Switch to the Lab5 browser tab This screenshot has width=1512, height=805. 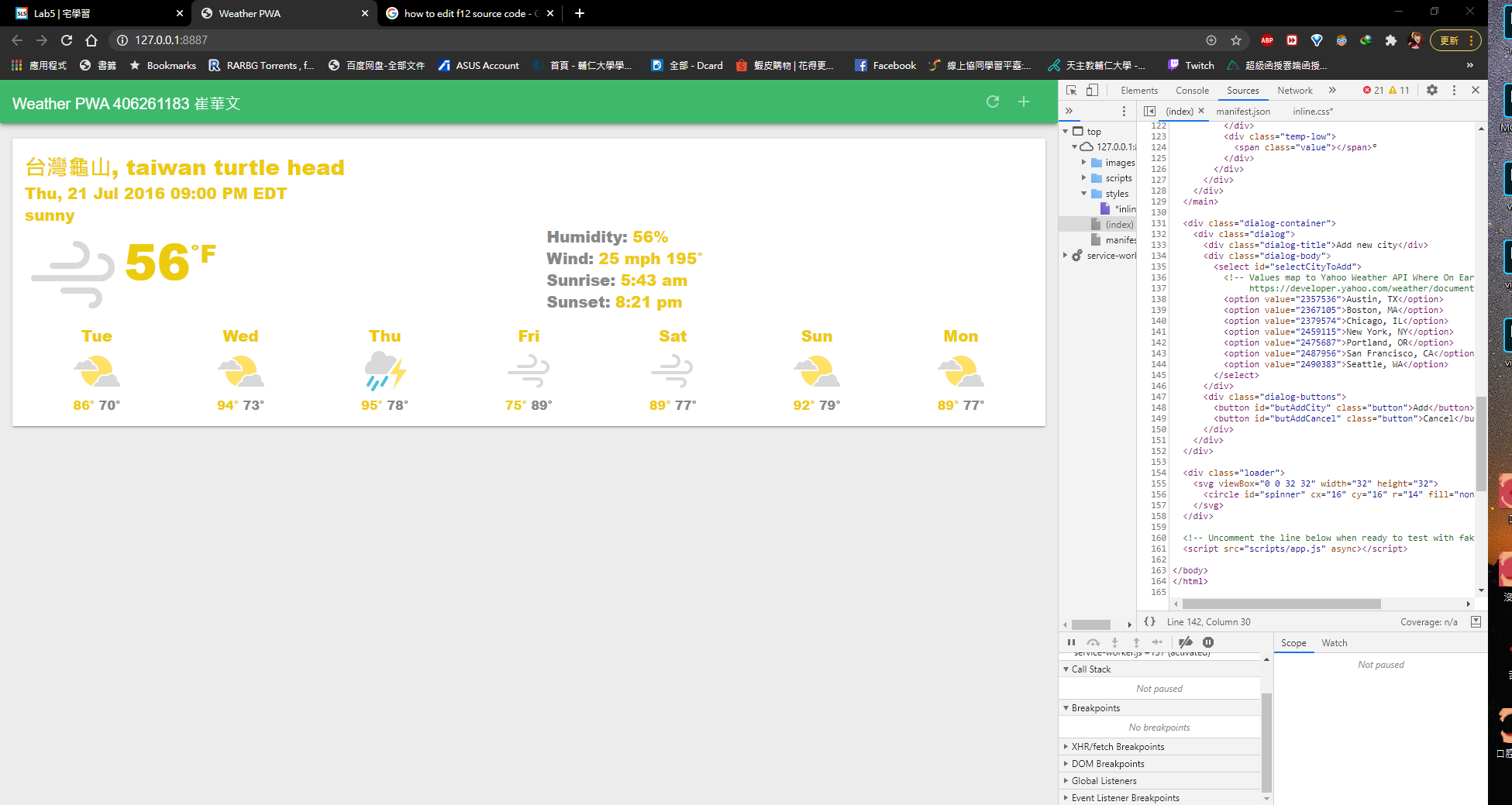(x=99, y=13)
